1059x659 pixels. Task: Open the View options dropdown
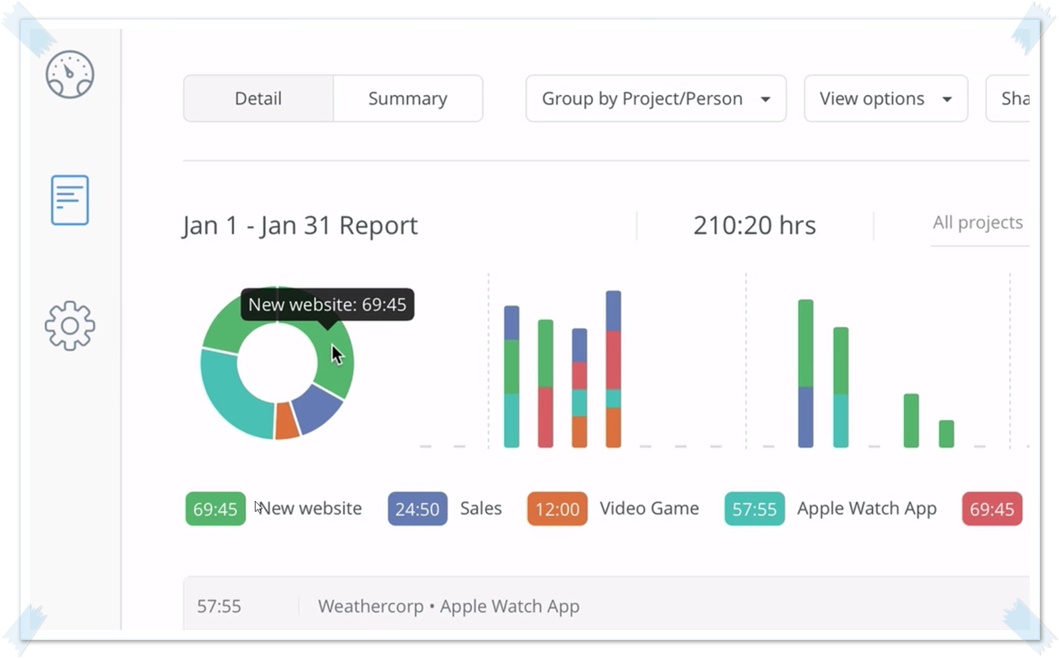(x=885, y=99)
